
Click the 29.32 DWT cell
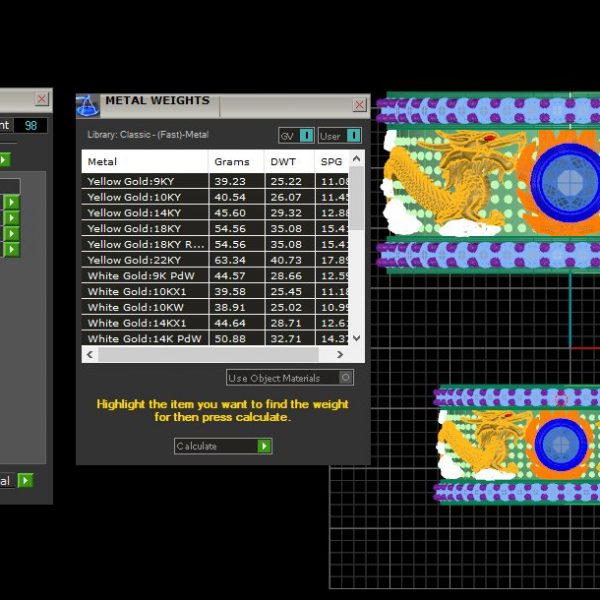(290, 213)
